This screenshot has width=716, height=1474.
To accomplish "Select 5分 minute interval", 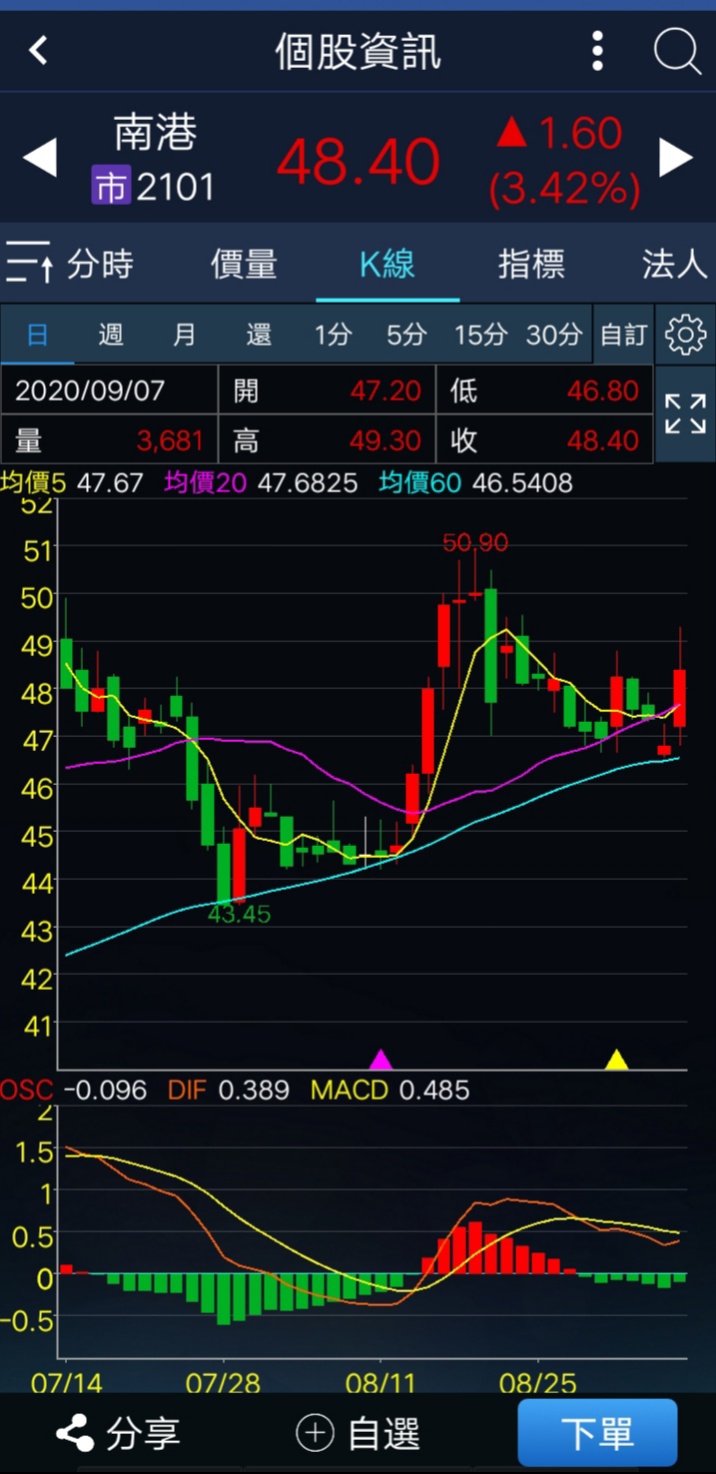I will click(x=406, y=335).
